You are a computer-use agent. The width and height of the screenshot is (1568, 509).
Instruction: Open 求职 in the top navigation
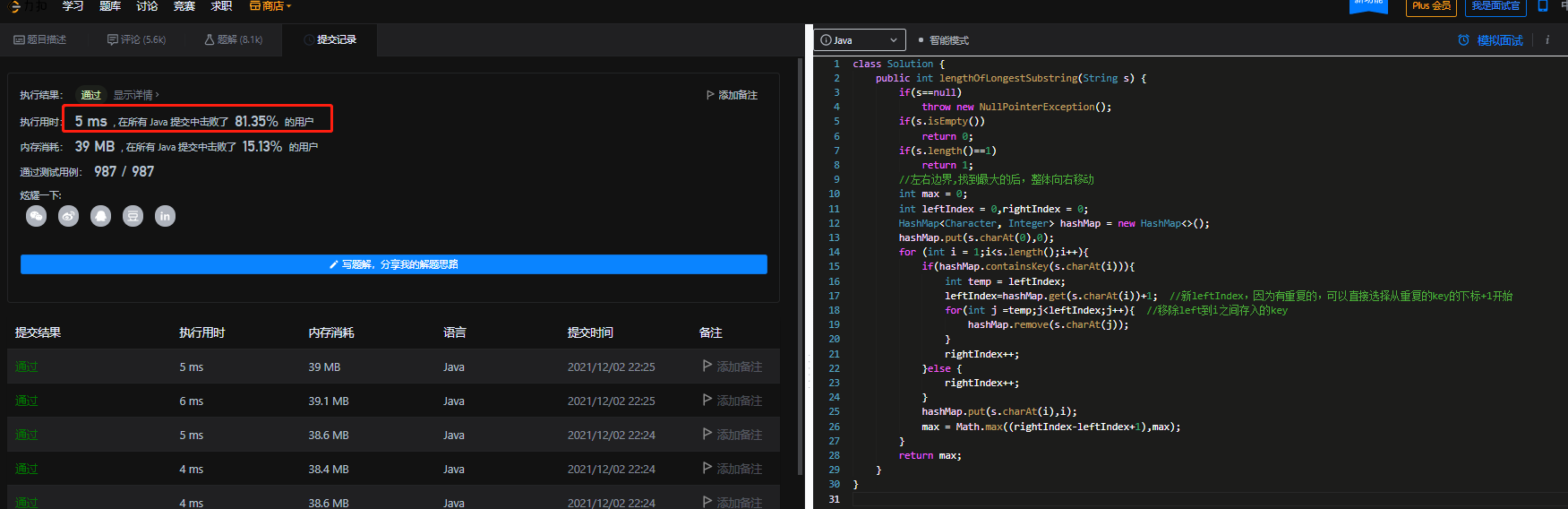pyautogui.click(x=221, y=5)
